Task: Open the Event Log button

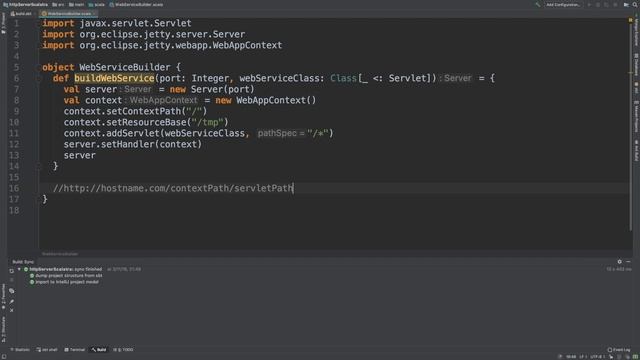Action: tap(619, 350)
